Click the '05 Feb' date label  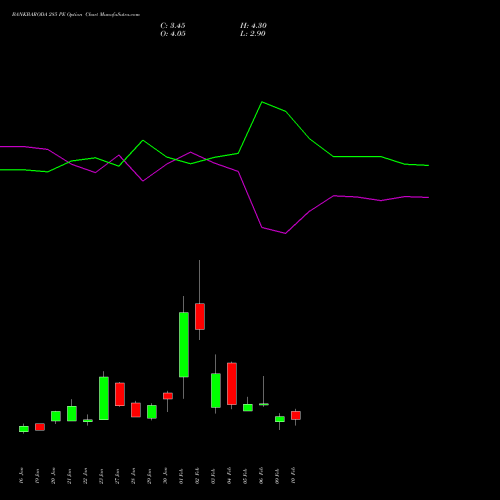click(245, 476)
